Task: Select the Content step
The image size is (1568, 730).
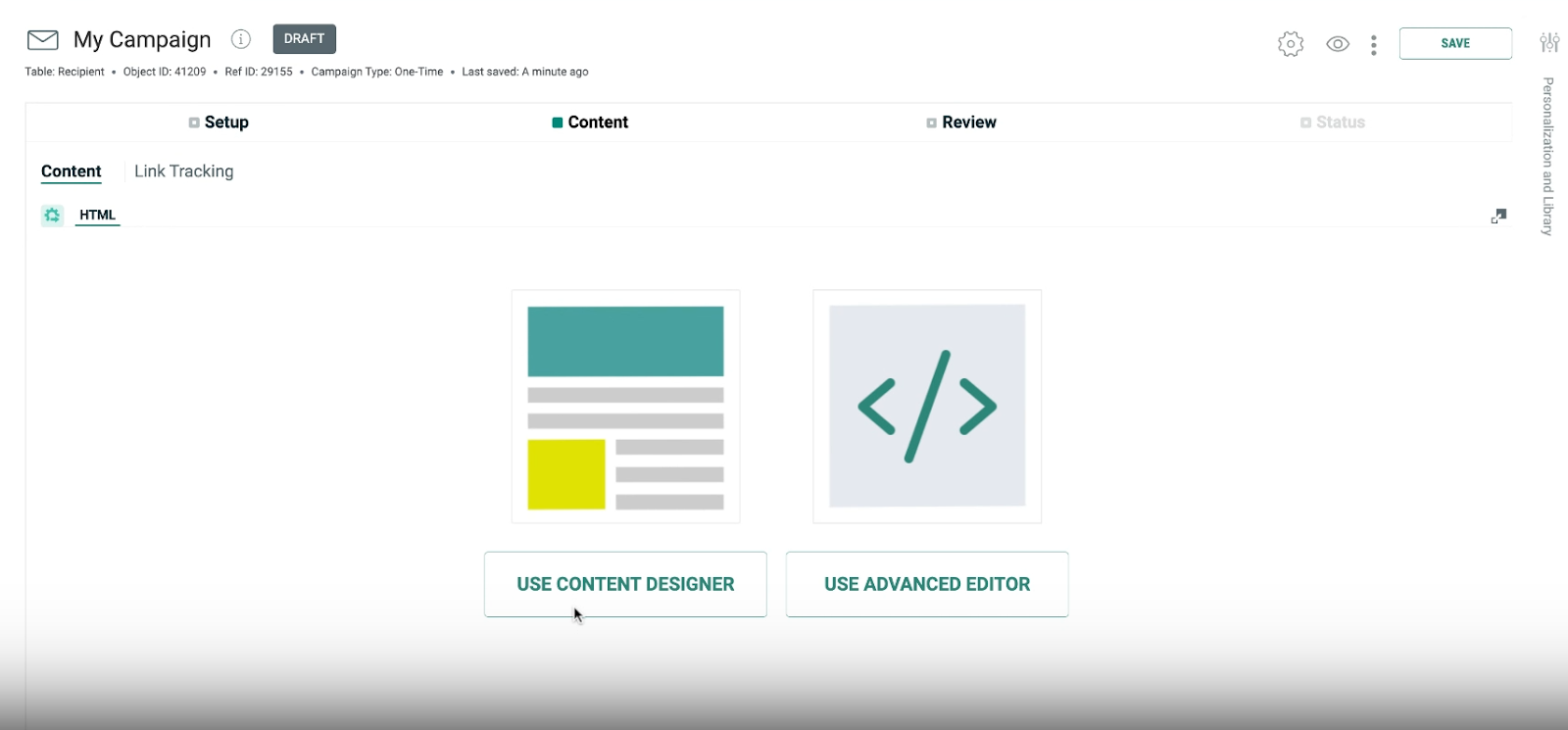Action: 590,122
